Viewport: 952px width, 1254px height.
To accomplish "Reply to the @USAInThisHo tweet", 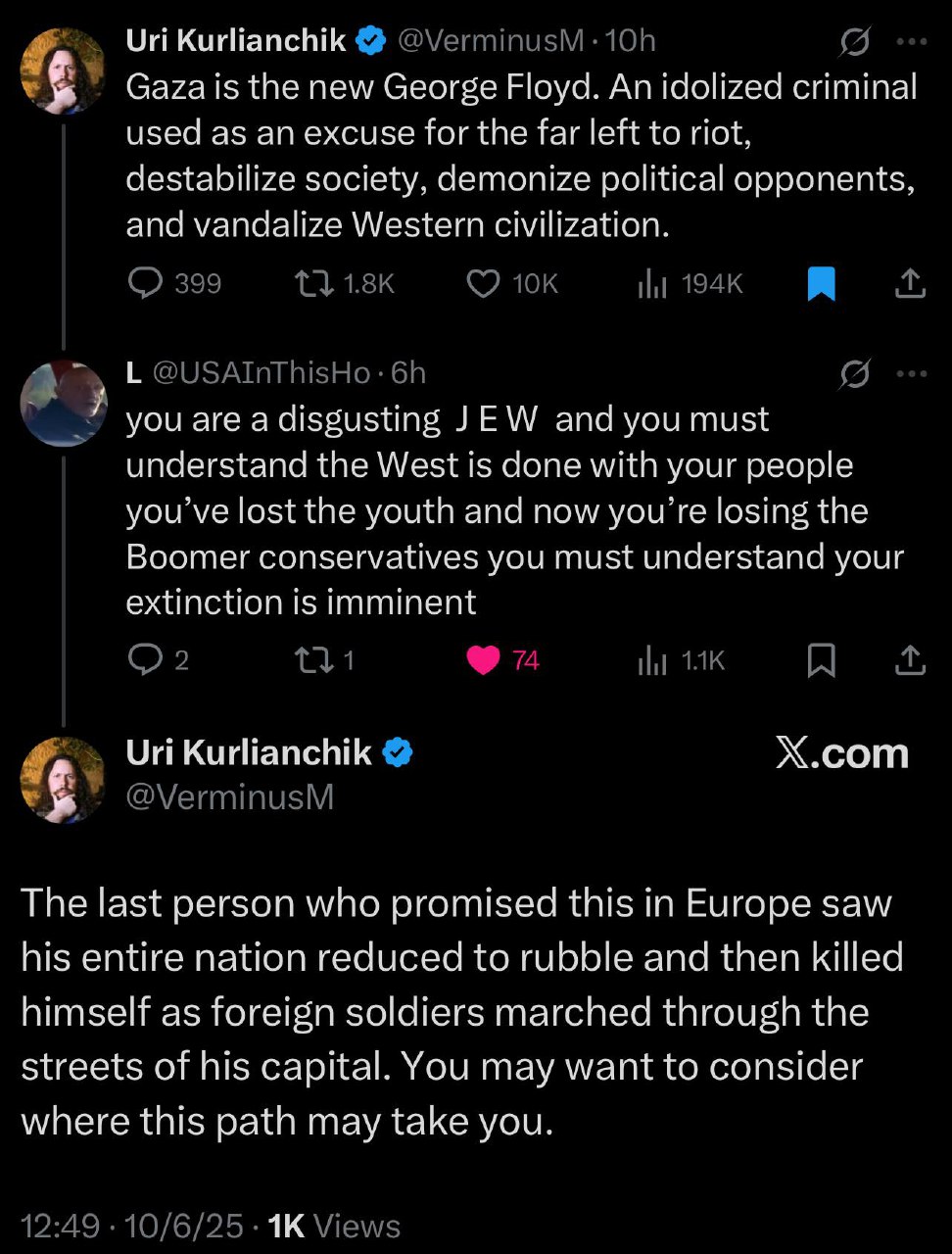I will coord(146,661).
